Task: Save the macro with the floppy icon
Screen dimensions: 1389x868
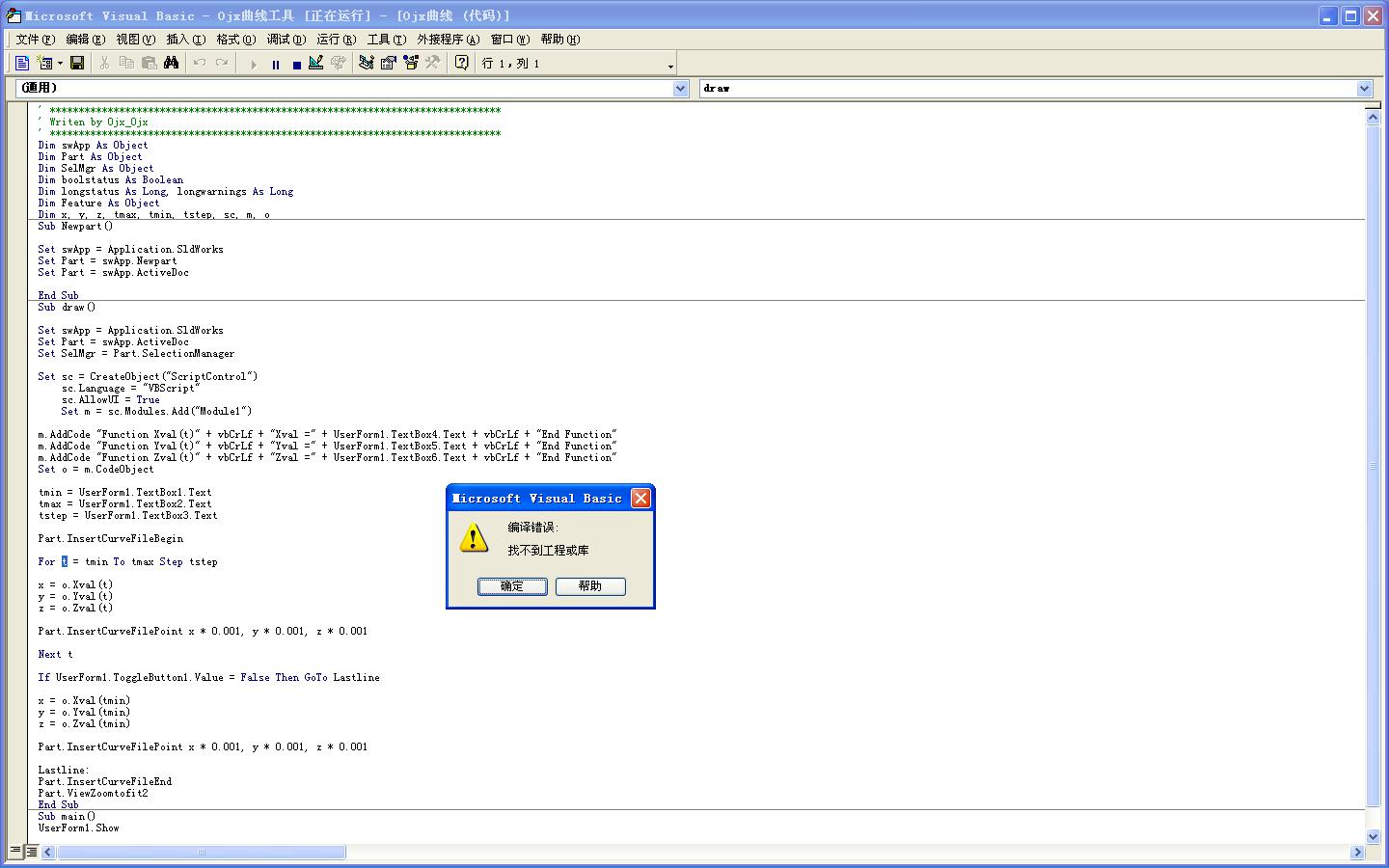Action: tap(77, 63)
